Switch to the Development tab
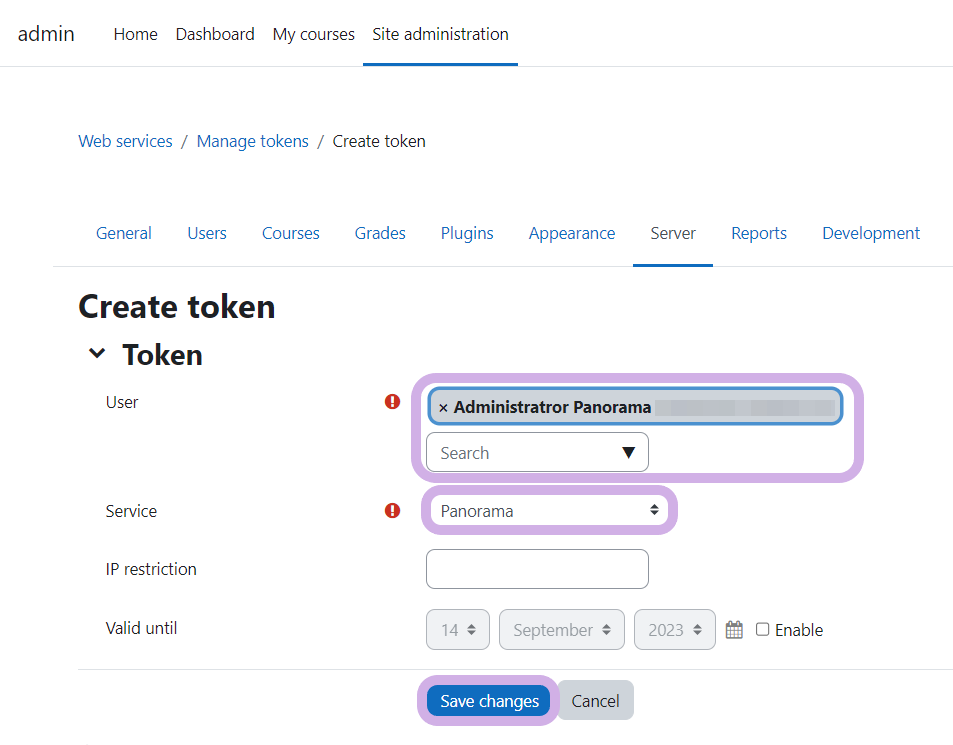953x745 pixels. click(x=870, y=233)
